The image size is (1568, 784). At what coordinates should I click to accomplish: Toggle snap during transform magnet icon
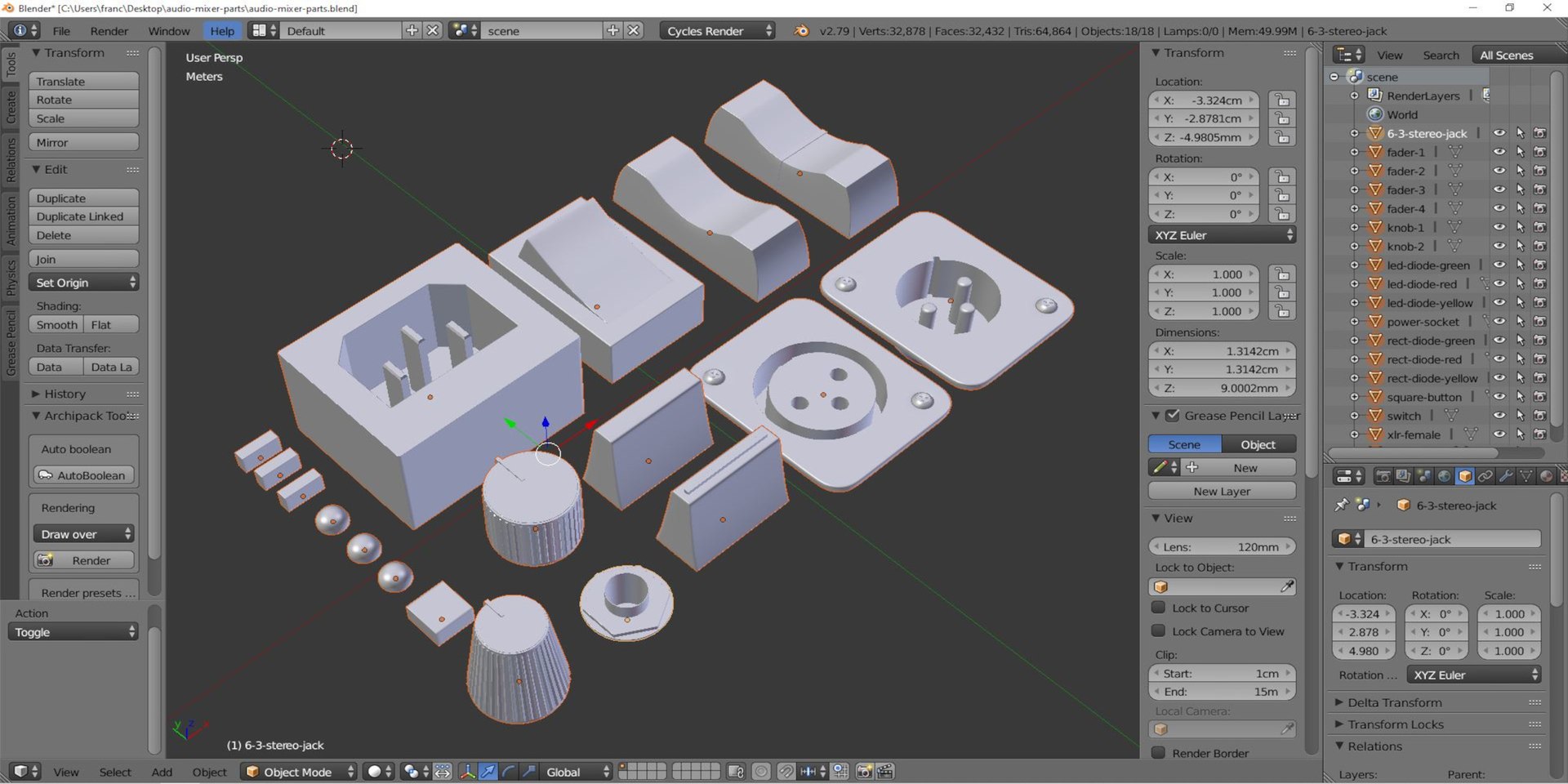coord(786,772)
